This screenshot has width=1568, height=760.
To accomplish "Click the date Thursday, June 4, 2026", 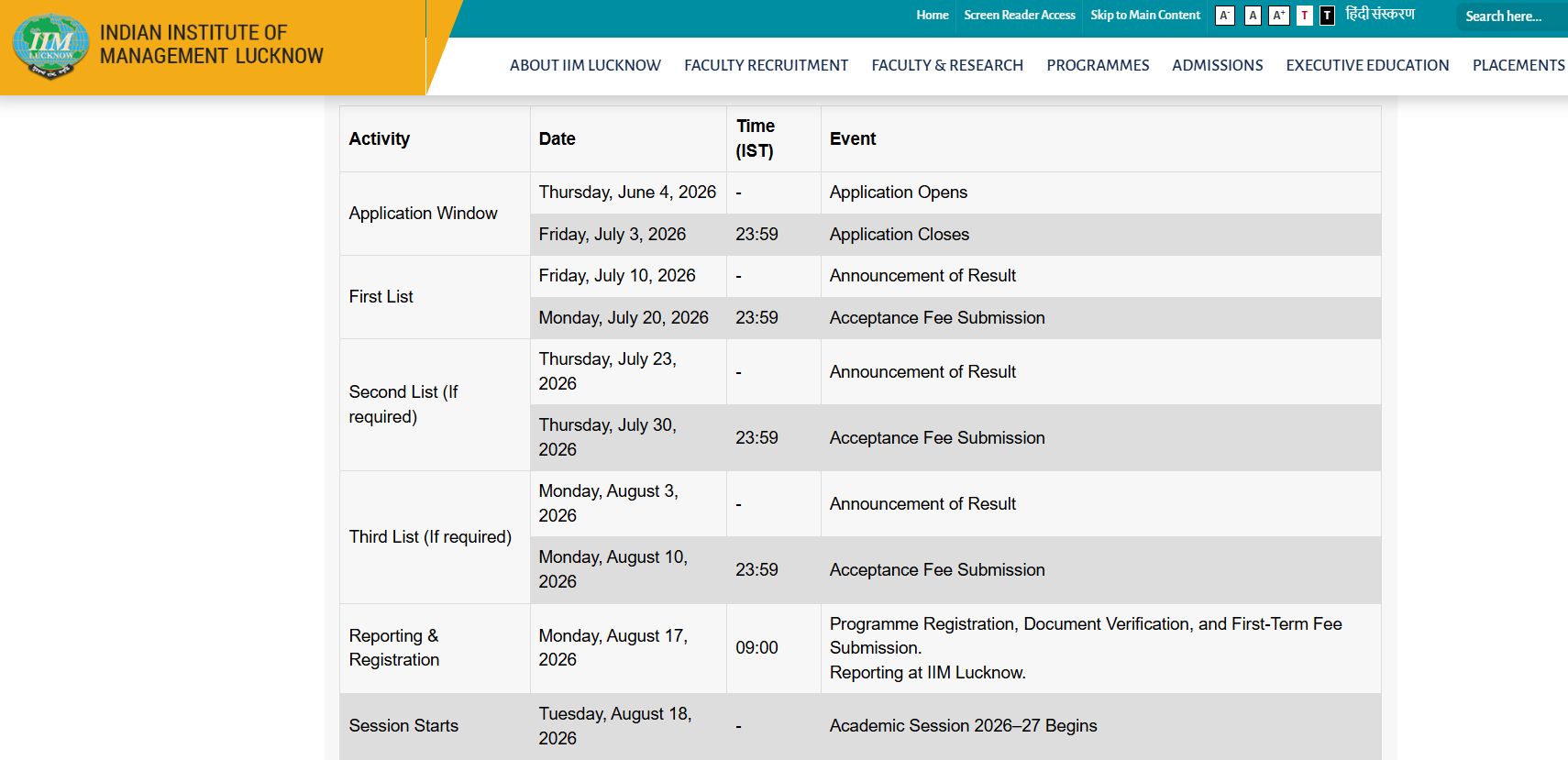I will 627,193.
